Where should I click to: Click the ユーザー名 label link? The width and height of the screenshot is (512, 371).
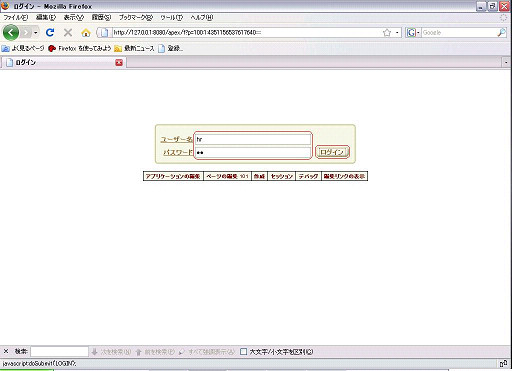click(176, 139)
